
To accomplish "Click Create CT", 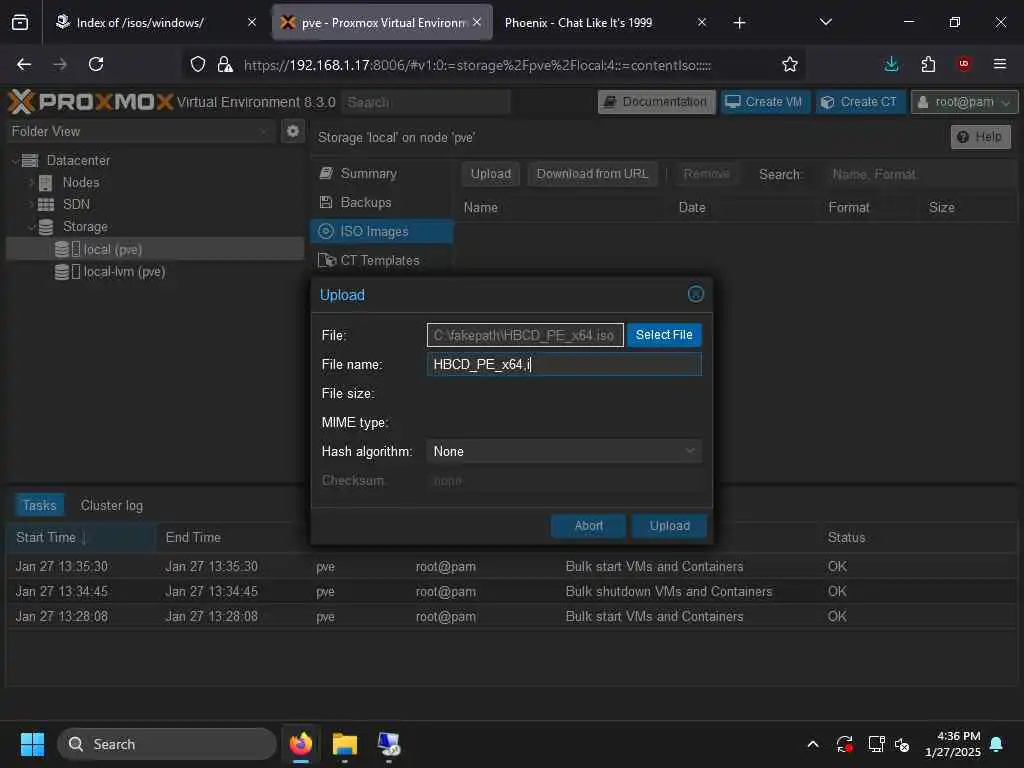I will pyautogui.click(x=859, y=102).
